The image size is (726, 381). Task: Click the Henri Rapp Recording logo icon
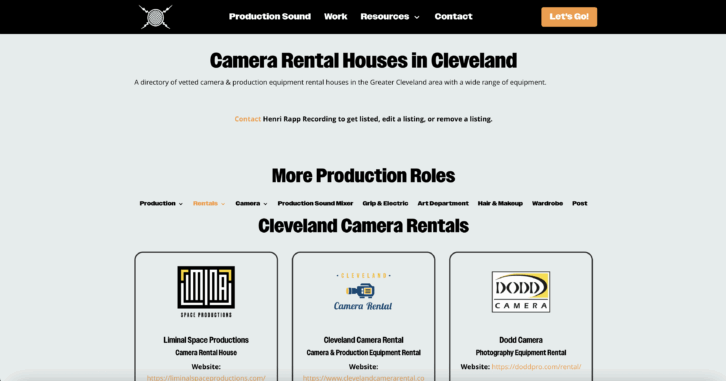click(156, 17)
